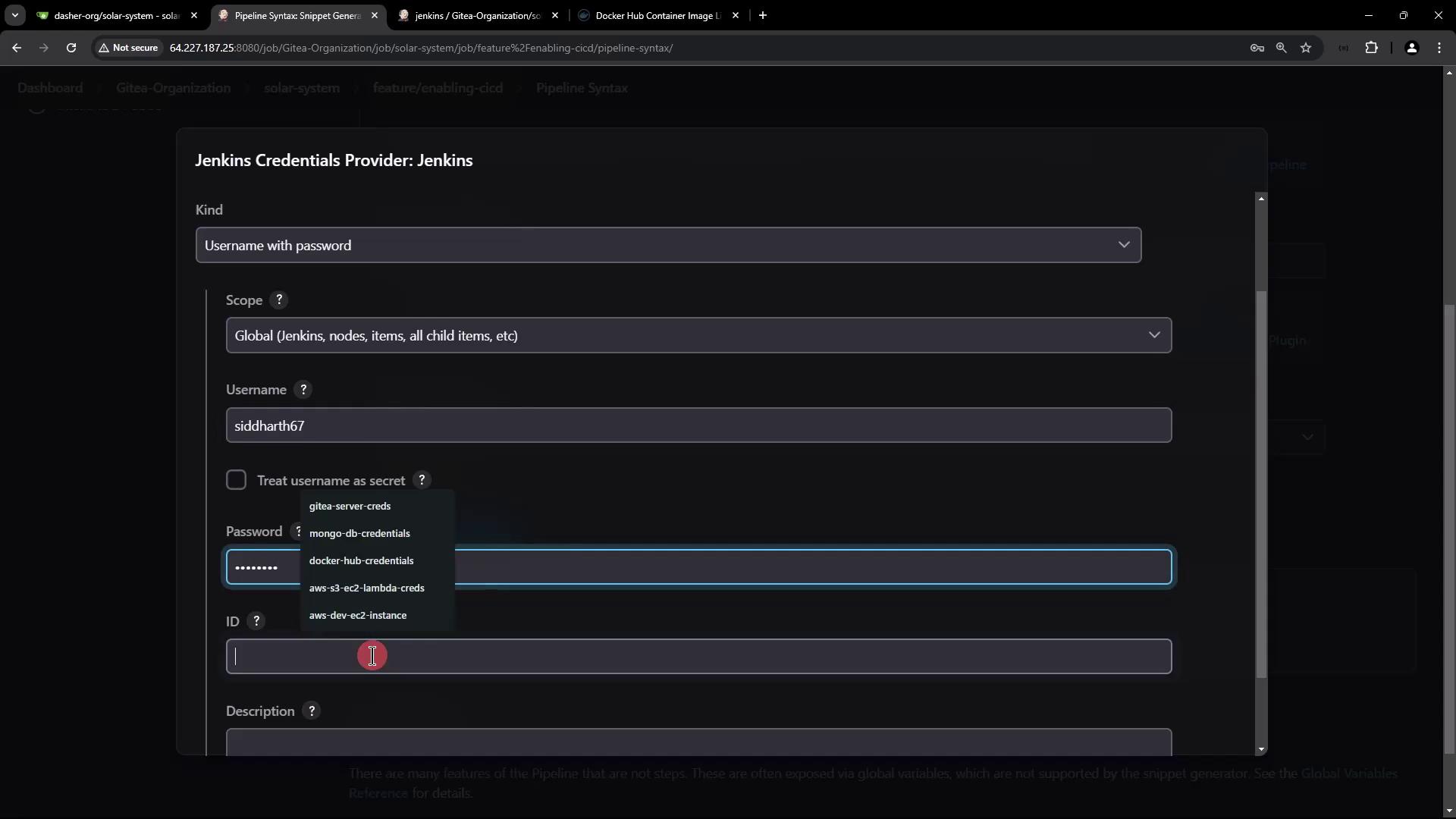Click the Description help question mark icon
Viewport: 1456px width, 819px height.
tap(312, 711)
